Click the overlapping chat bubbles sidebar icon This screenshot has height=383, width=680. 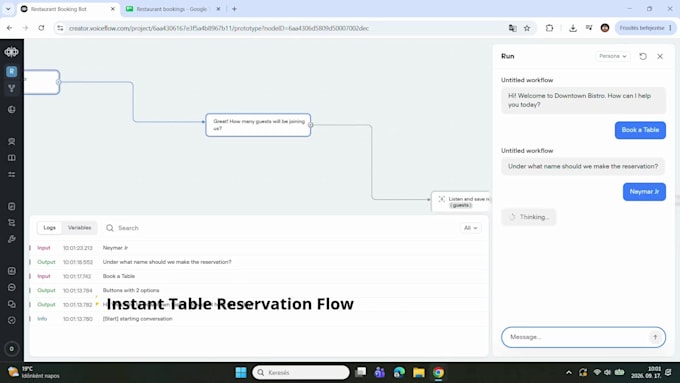tap(12, 304)
